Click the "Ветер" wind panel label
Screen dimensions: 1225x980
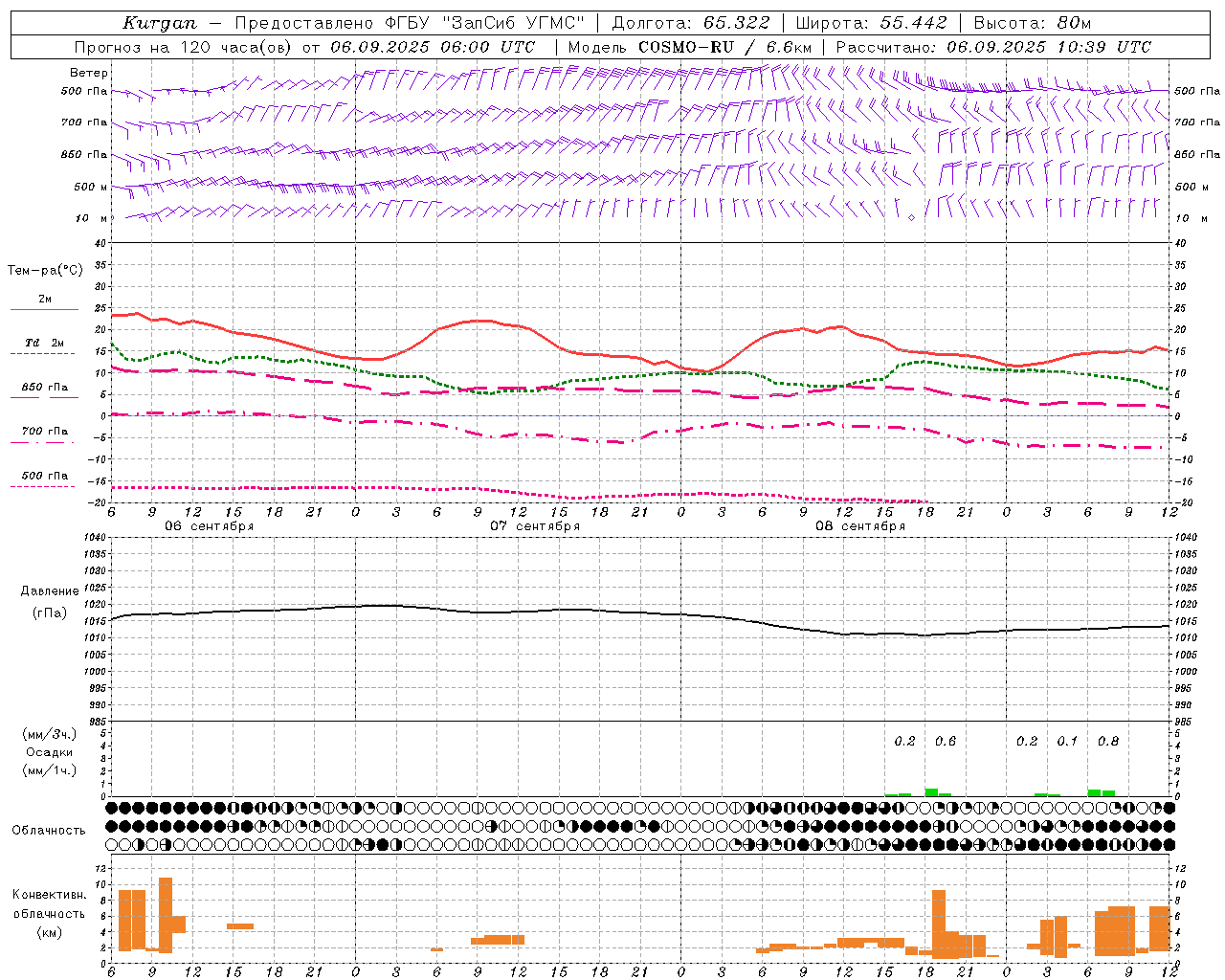point(89,73)
